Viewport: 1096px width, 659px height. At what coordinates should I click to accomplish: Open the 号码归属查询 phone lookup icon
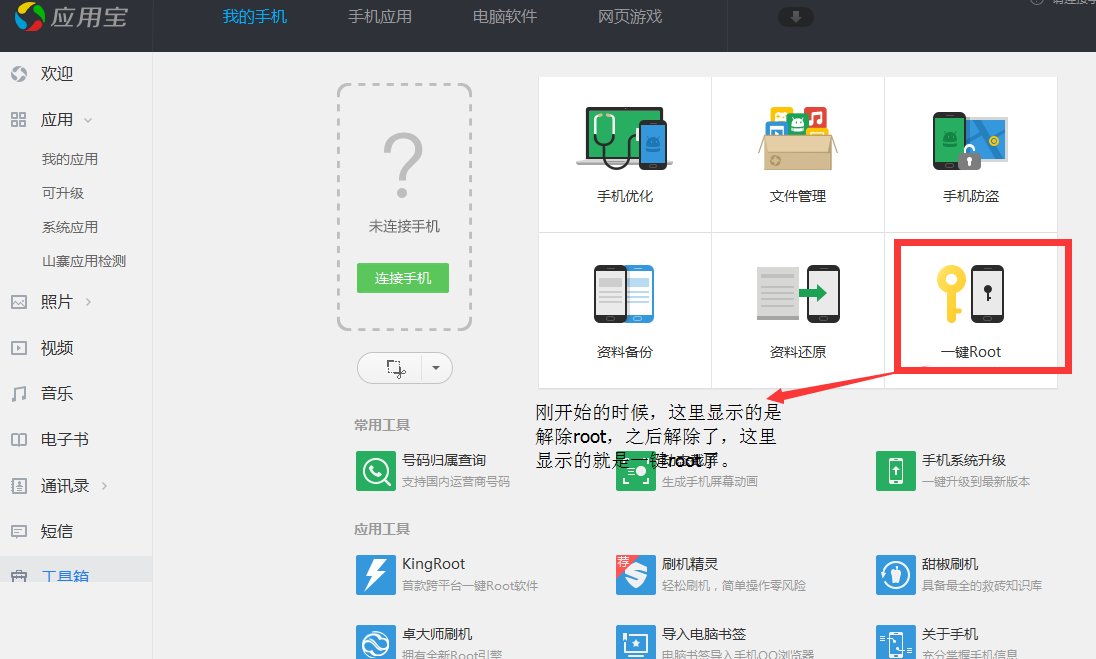pos(375,471)
